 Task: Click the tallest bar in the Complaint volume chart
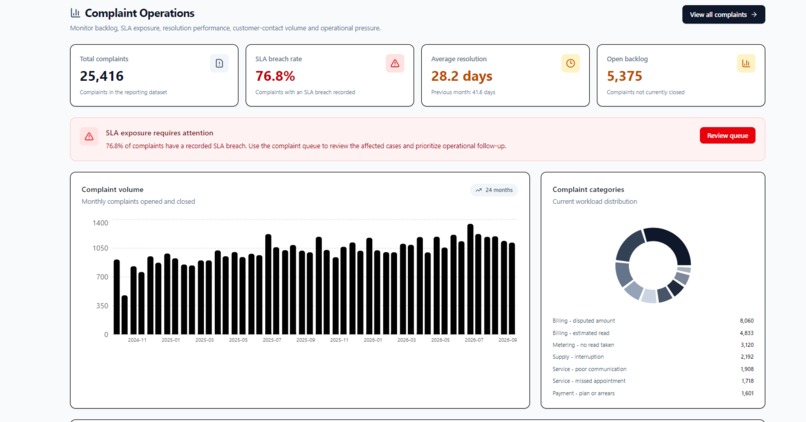pos(470,279)
